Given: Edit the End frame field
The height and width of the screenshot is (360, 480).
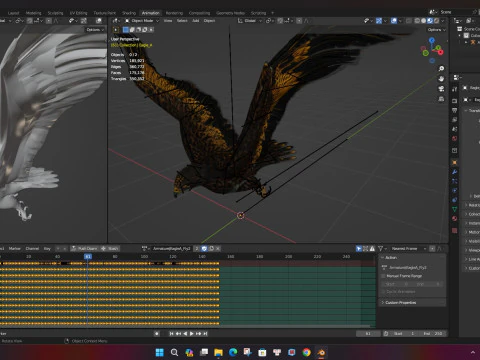Looking at the screenshot, I should point(433,334).
